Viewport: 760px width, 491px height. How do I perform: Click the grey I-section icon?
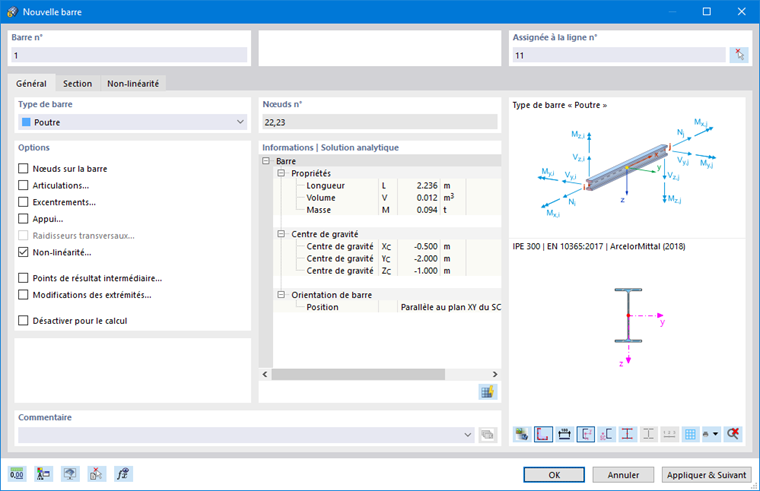[x=648, y=434]
